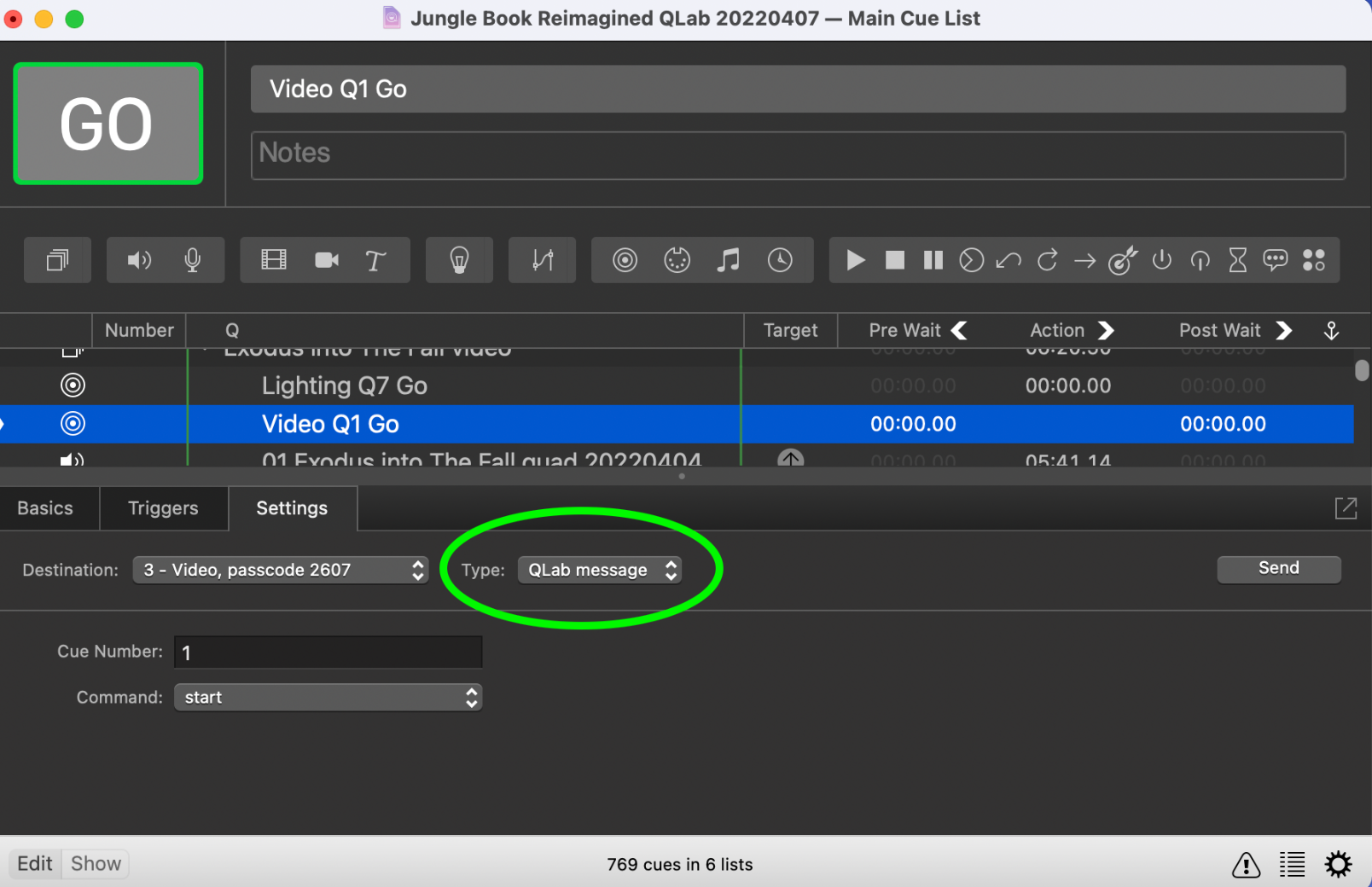Add an Arm cue with power icon
1372x887 pixels.
tap(1162, 260)
